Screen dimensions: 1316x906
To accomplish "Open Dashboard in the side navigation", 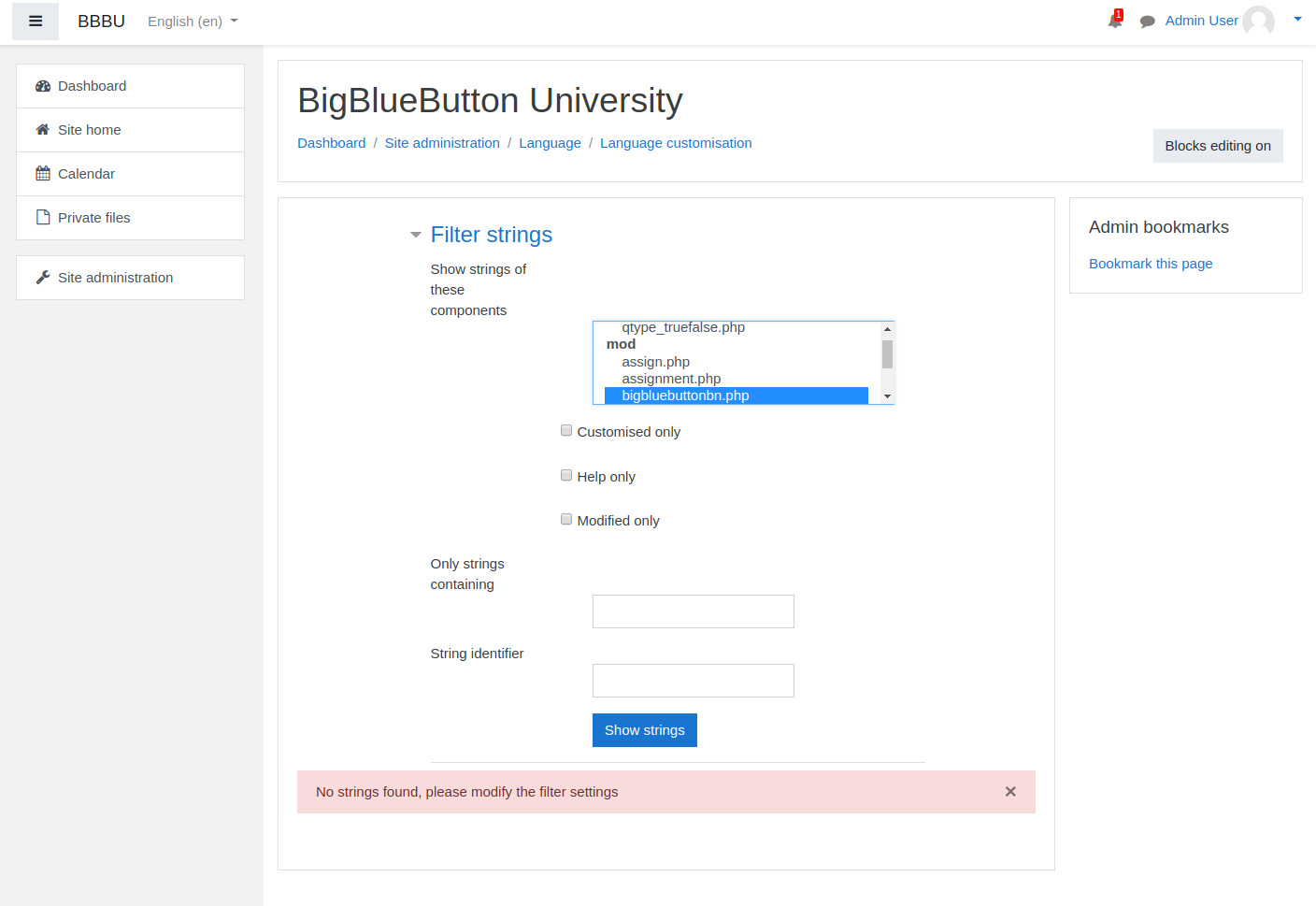I will [x=131, y=86].
